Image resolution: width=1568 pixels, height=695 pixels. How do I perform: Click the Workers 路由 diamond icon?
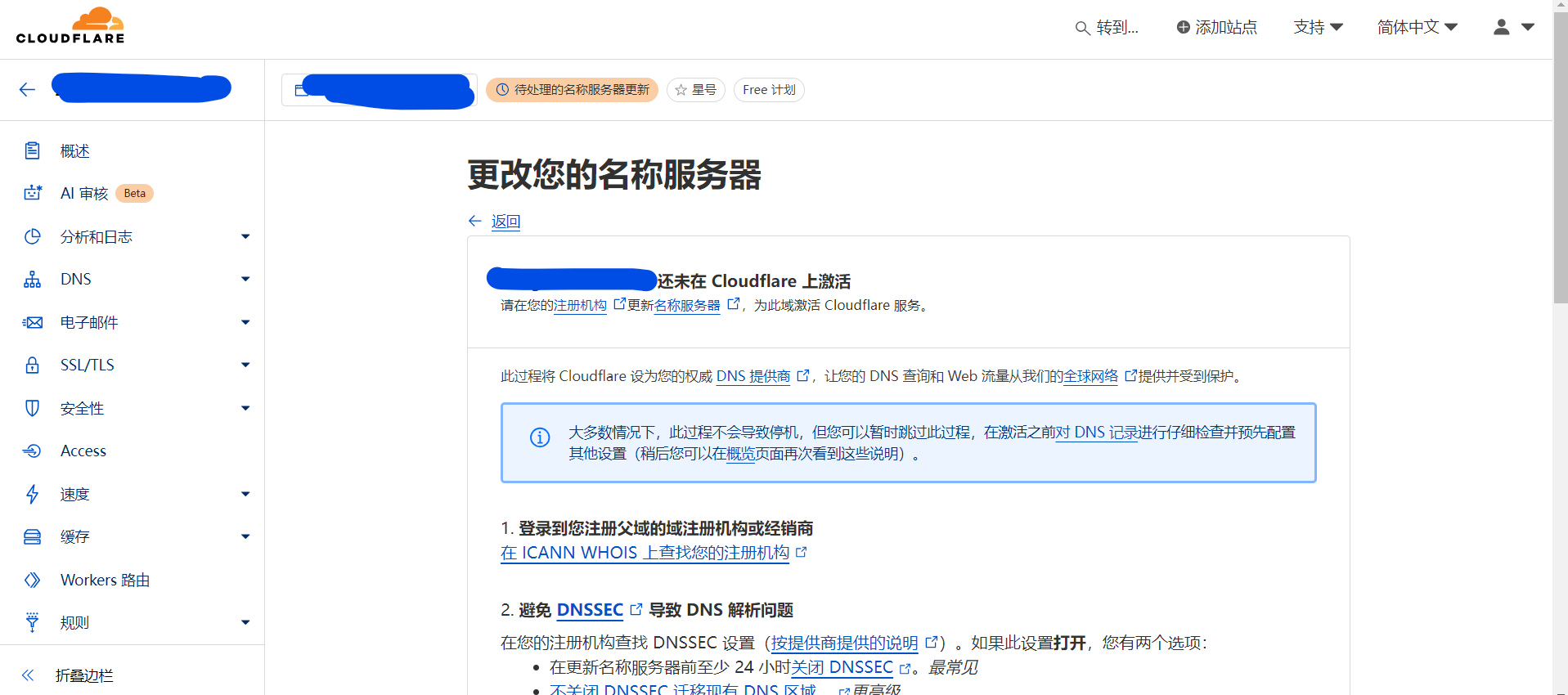tap(32, 580)
